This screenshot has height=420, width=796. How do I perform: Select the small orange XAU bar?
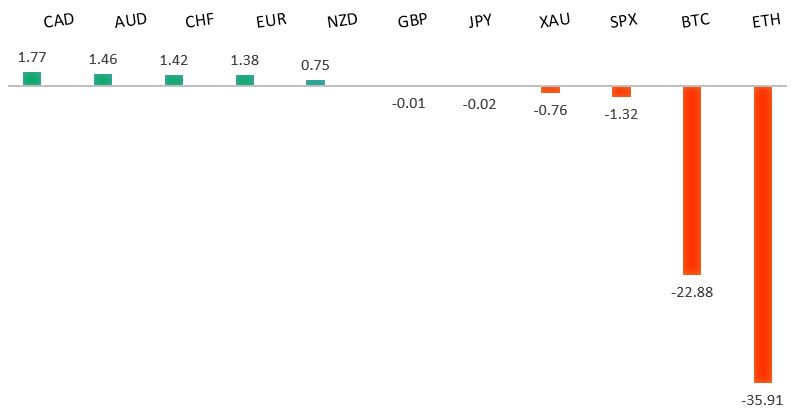(551, 90)
